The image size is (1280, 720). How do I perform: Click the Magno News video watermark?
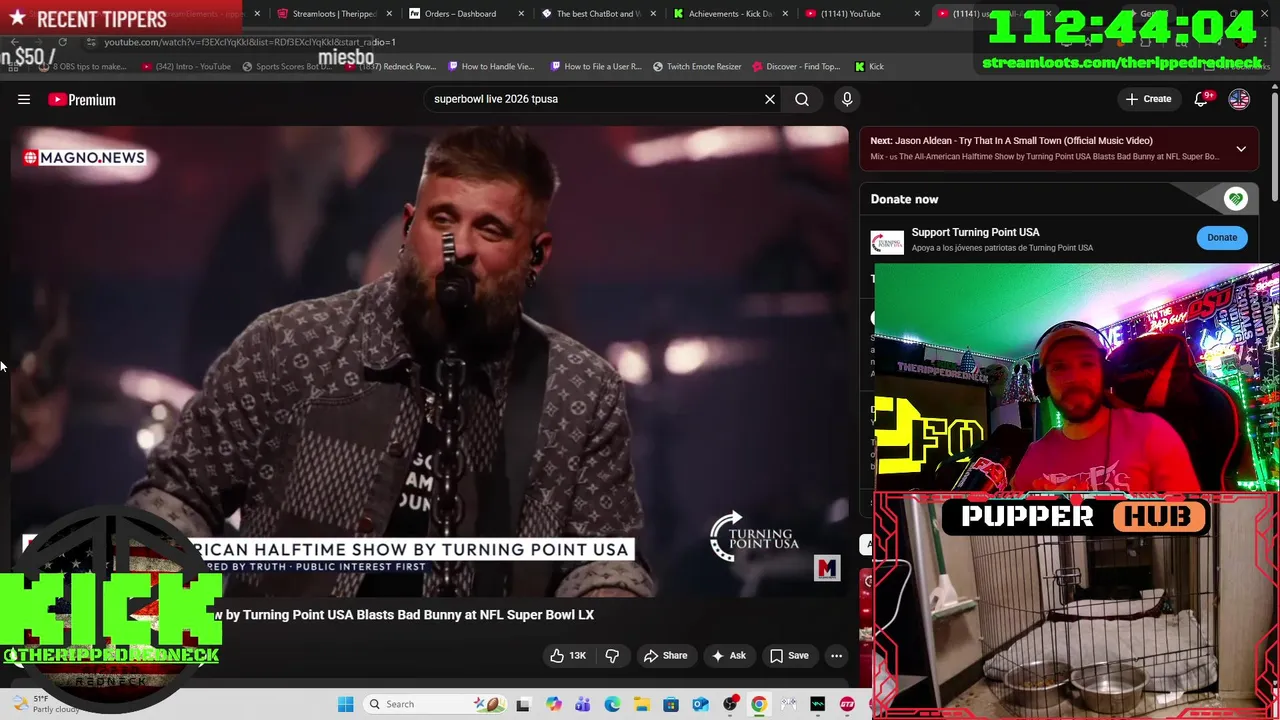click(x=84, y=157)
